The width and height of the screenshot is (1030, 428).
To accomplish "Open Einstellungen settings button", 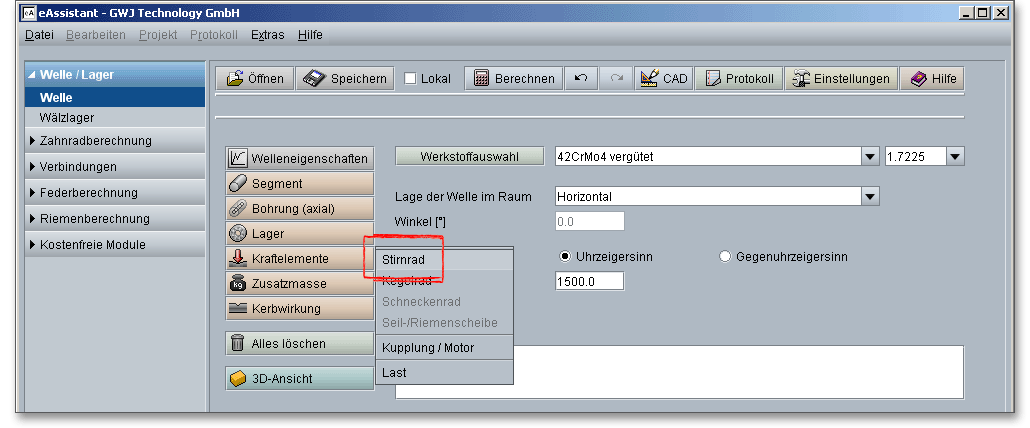I will coord(840,79).
